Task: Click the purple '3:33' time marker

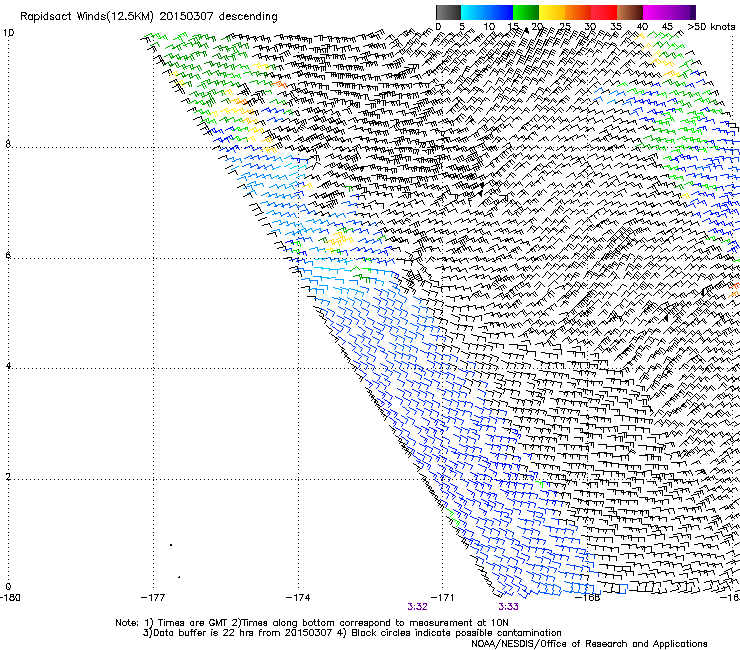Action: 508,607
